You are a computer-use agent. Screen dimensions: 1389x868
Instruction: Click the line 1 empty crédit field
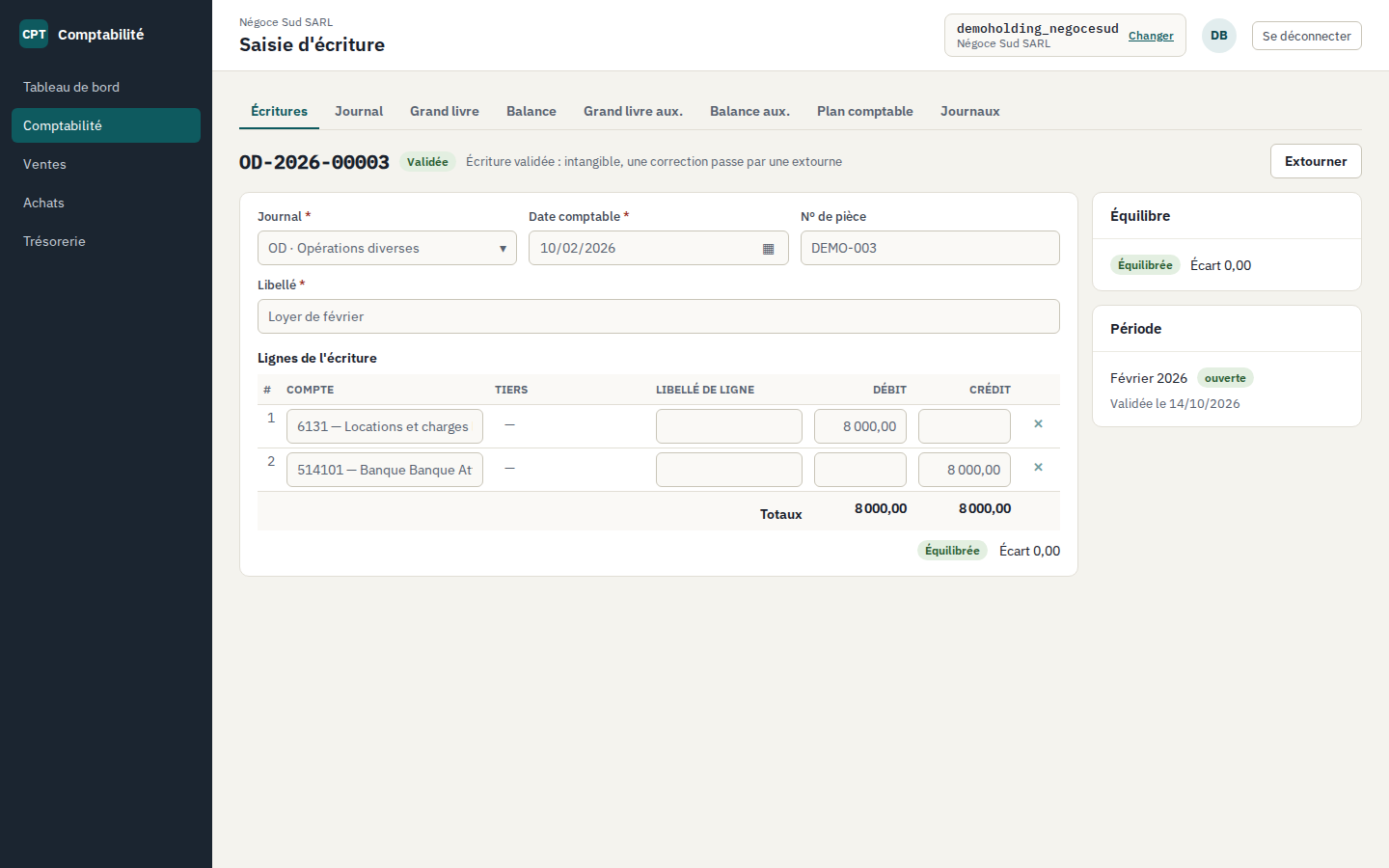(965, 426)
